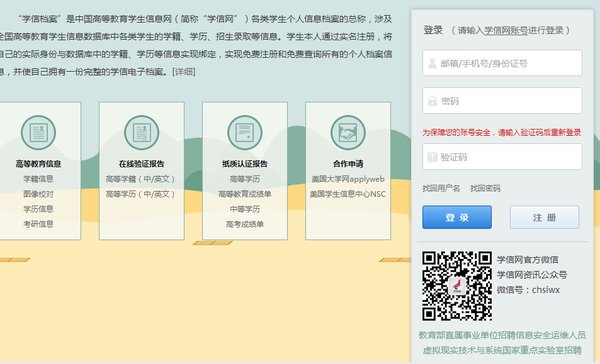Open 高等学籍（中/英文）link
This screenshot has height=364, width=600.
[140, 179]
